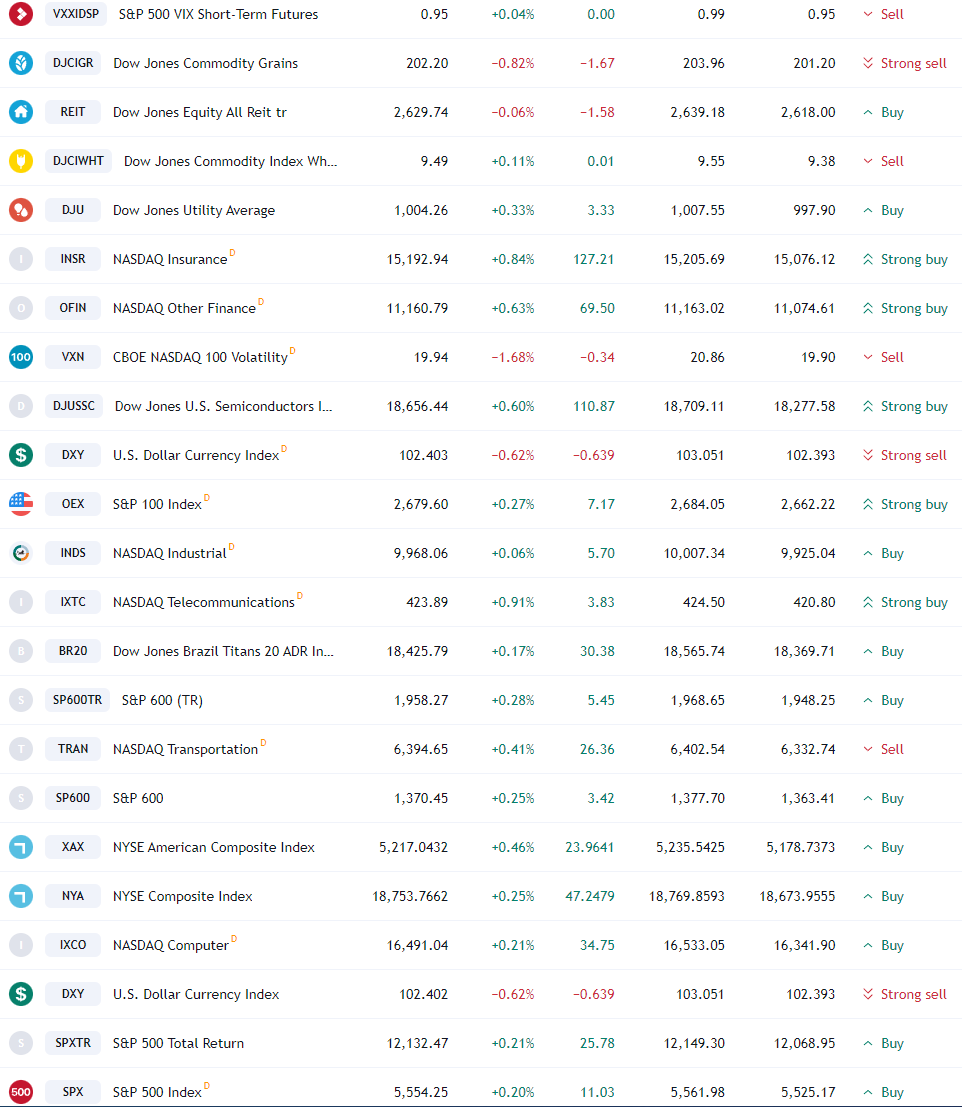Click the DJU red utility logo icon
The width and height of the screenshot is (962, 1107).
[21, 210]
